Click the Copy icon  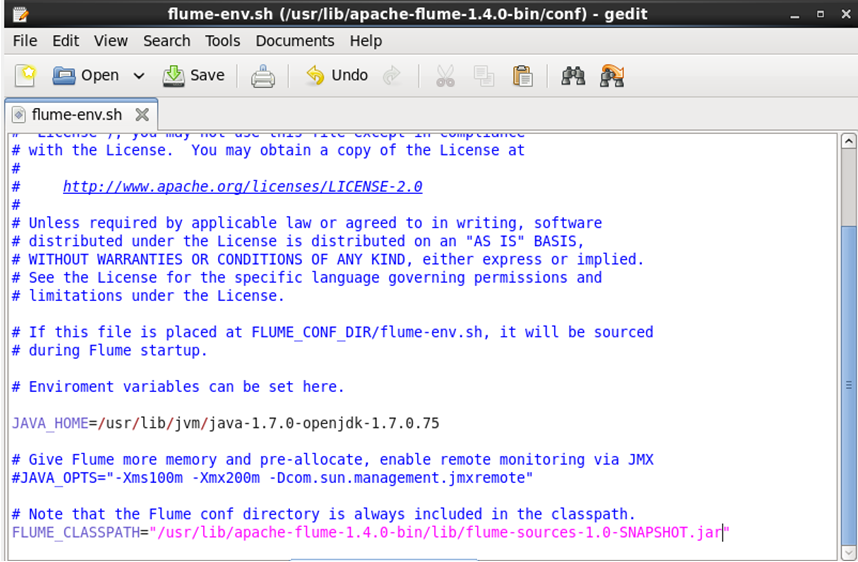pyautogui.click(x=484, y=76)
